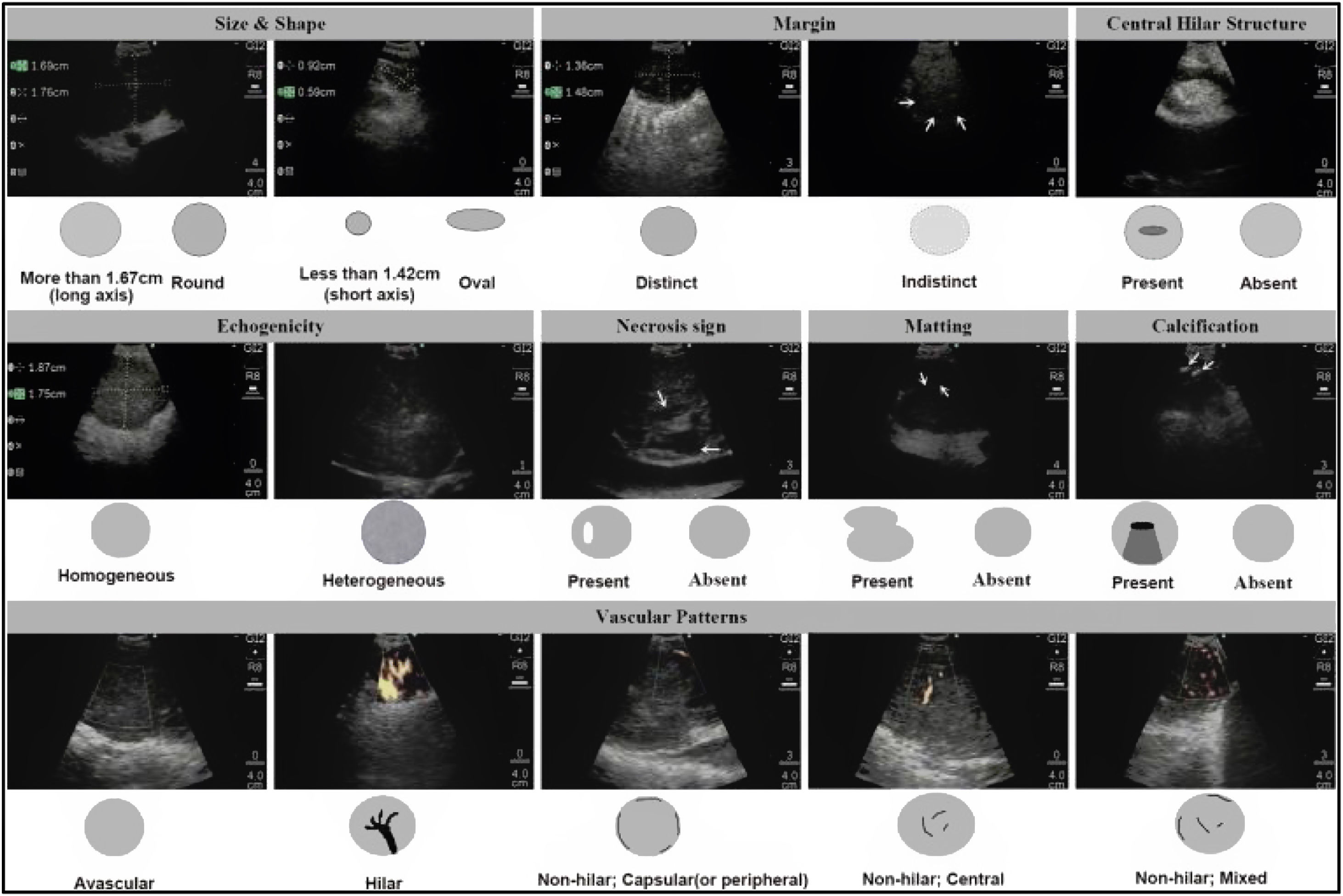Click the Avascular gray circle icon

[114, 827]
